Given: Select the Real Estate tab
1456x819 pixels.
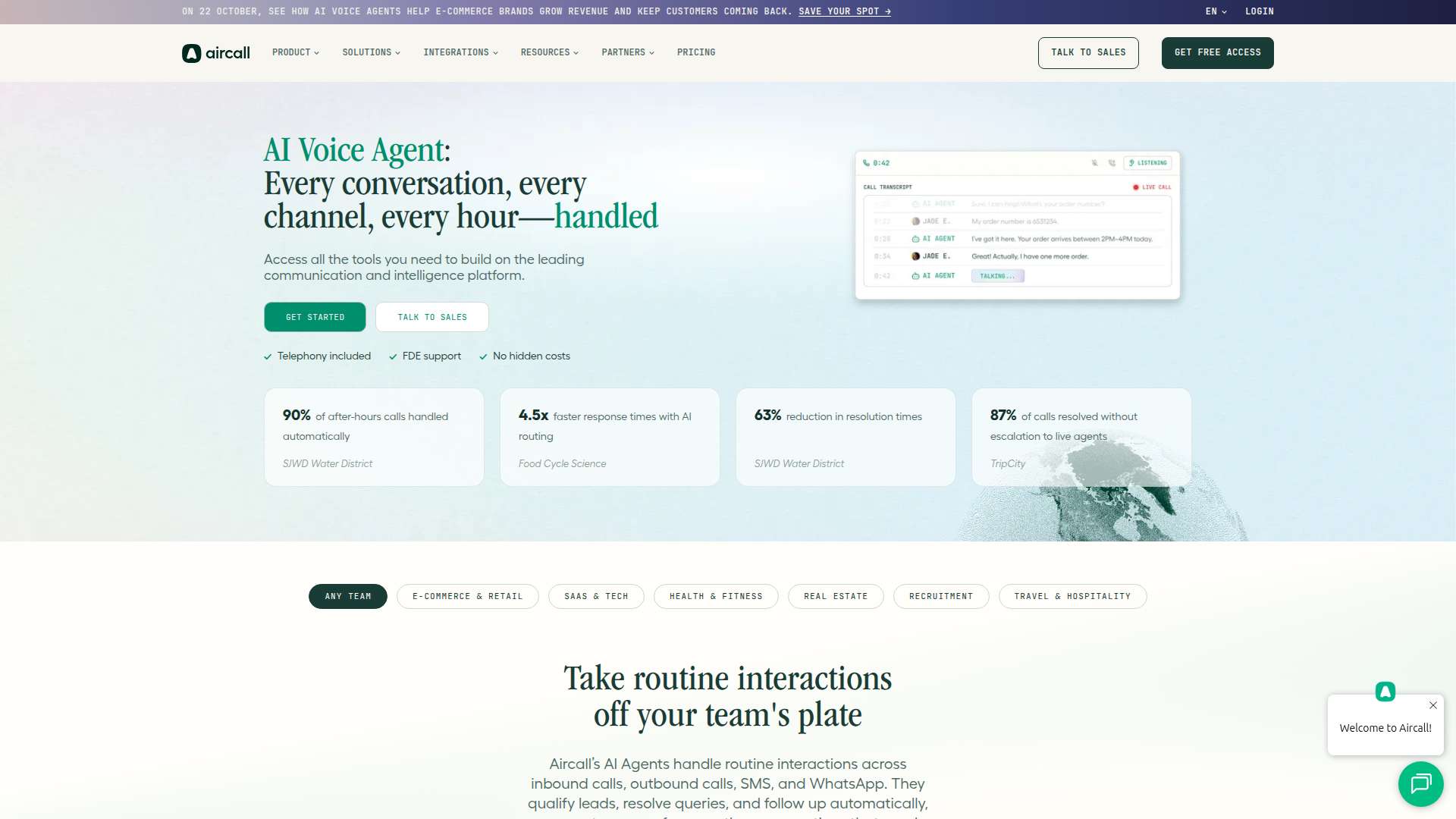Looking at the screenshot, I should click(836, 597).
